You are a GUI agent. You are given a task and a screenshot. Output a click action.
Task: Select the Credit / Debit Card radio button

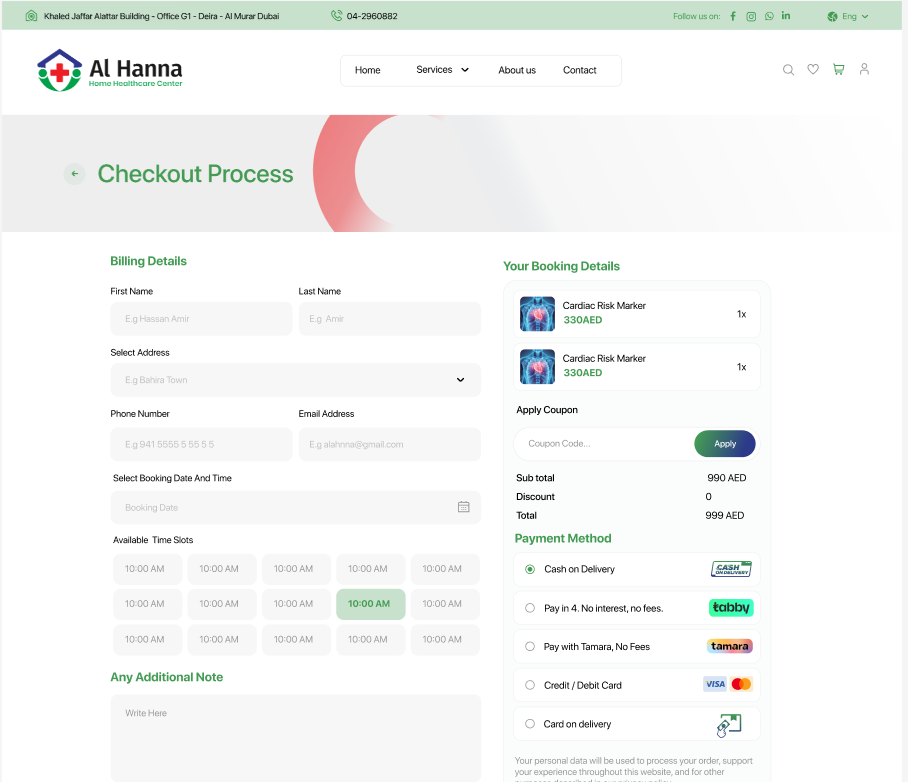coord(530,685)
